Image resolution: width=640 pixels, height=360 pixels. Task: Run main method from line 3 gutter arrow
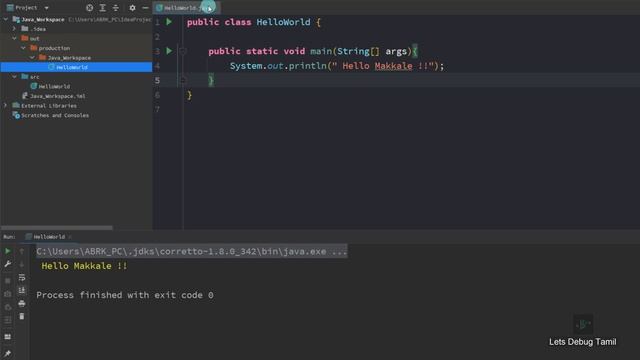(x=169, y=51)
